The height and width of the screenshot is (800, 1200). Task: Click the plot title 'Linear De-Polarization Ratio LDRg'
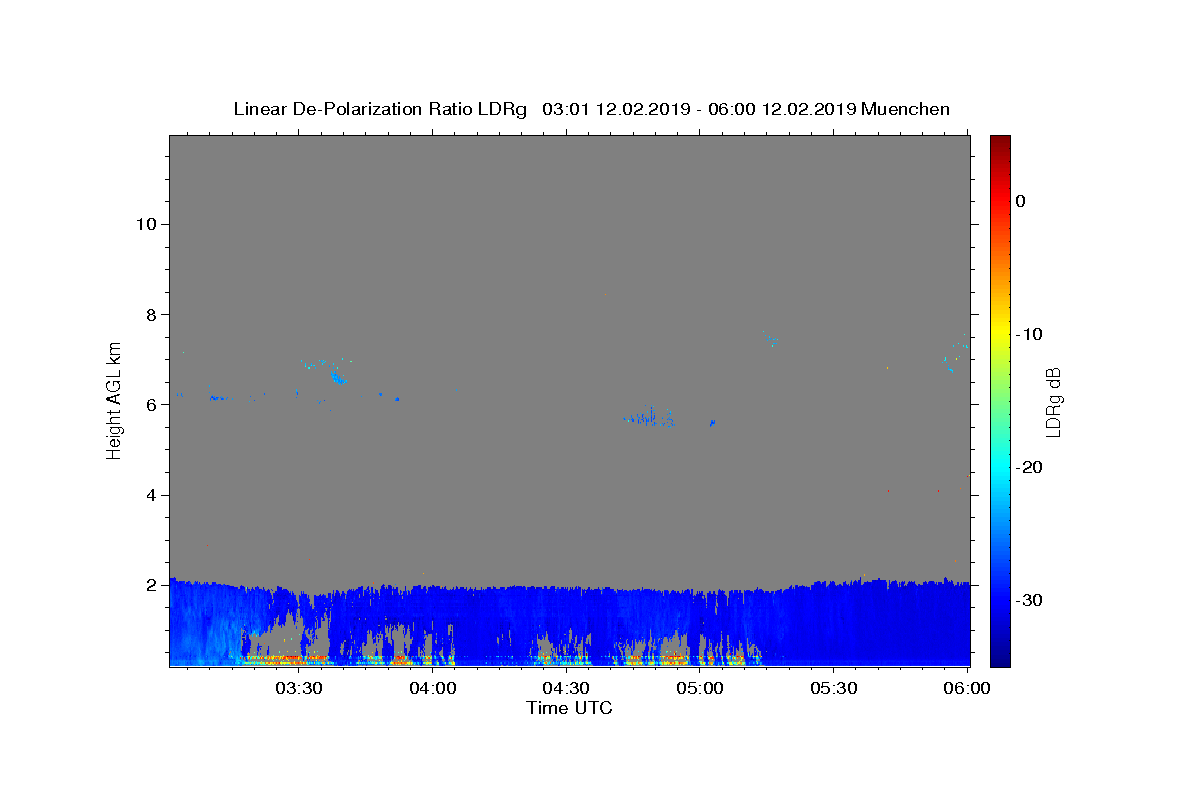(x=380, y=109)
